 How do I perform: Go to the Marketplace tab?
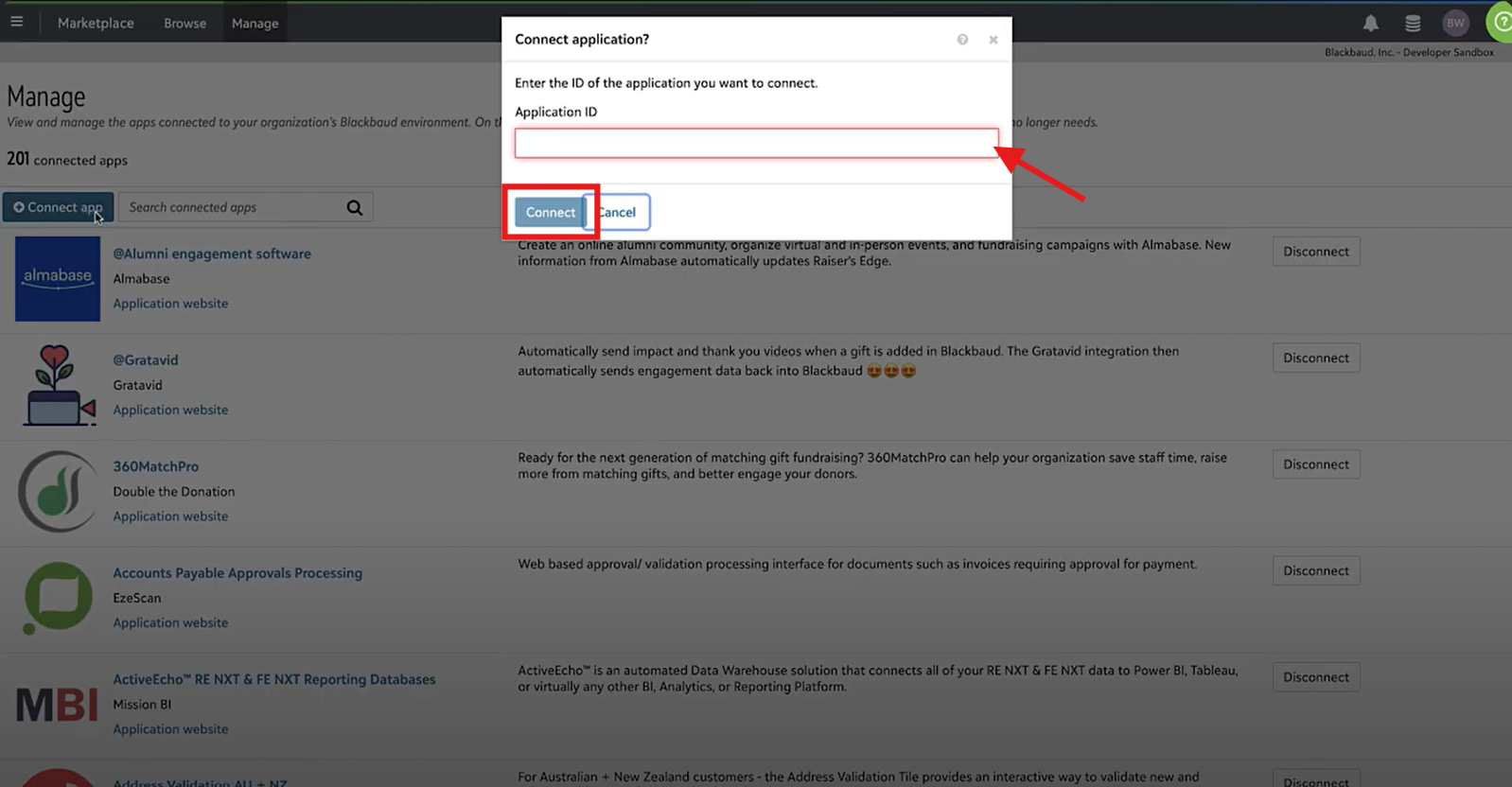(x=96, y=23)
